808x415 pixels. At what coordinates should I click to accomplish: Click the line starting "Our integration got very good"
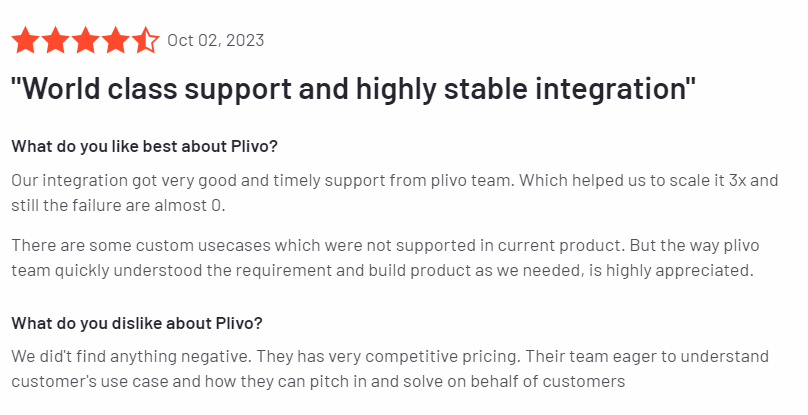click(394, 181)
